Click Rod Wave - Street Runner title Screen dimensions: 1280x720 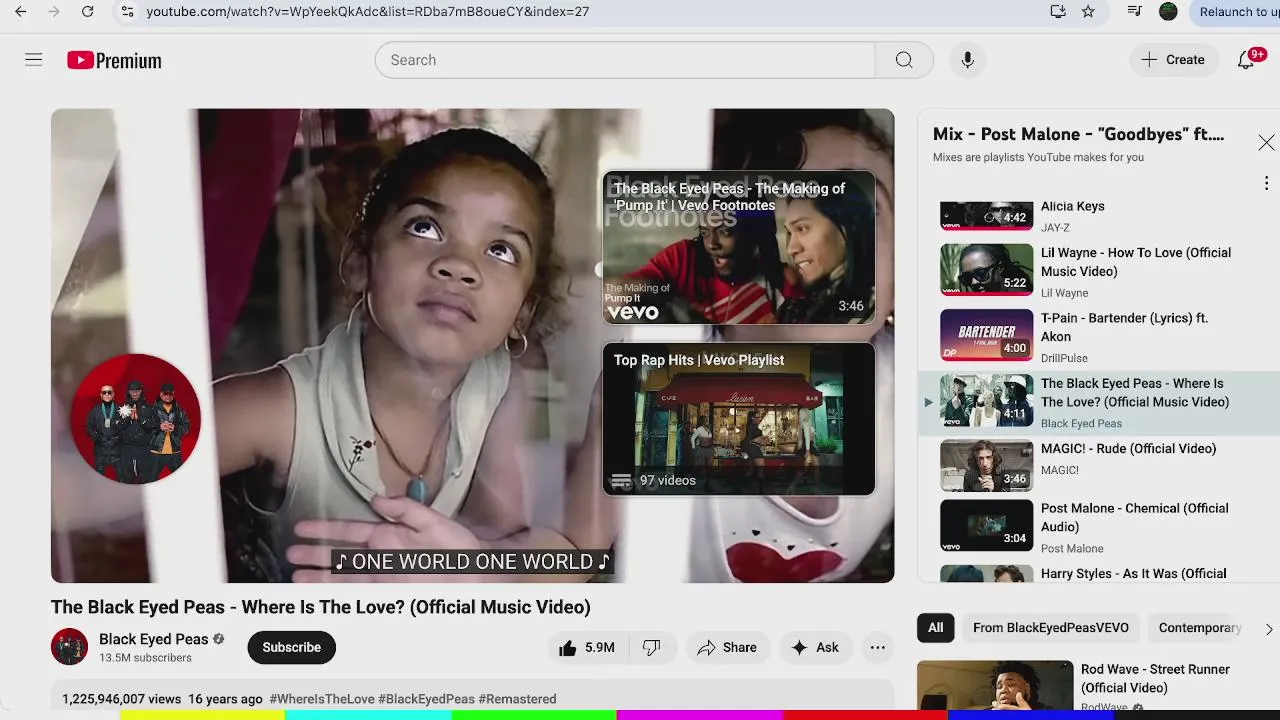coord(1155,679)
